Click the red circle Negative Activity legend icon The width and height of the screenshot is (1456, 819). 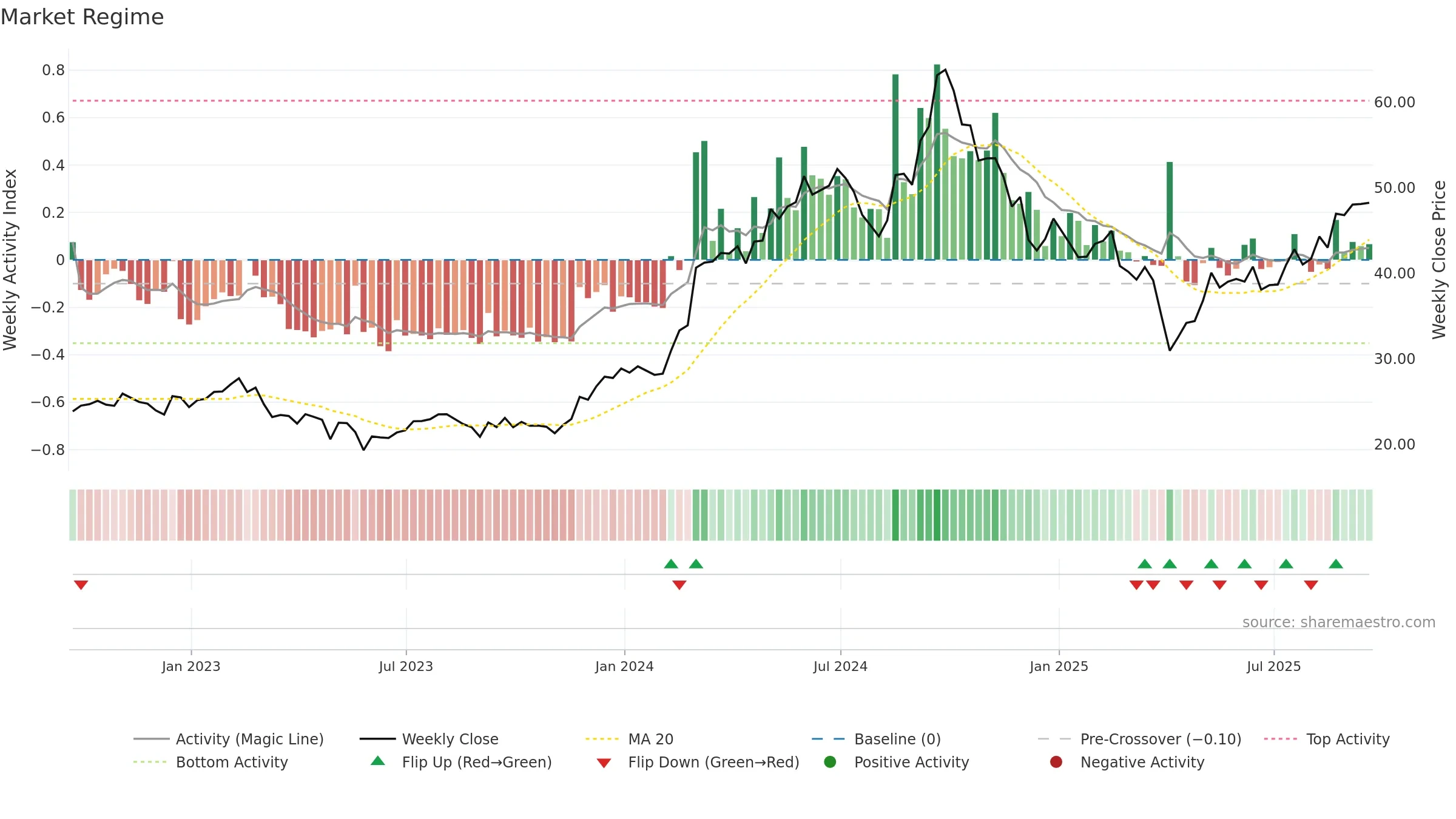1056,761
